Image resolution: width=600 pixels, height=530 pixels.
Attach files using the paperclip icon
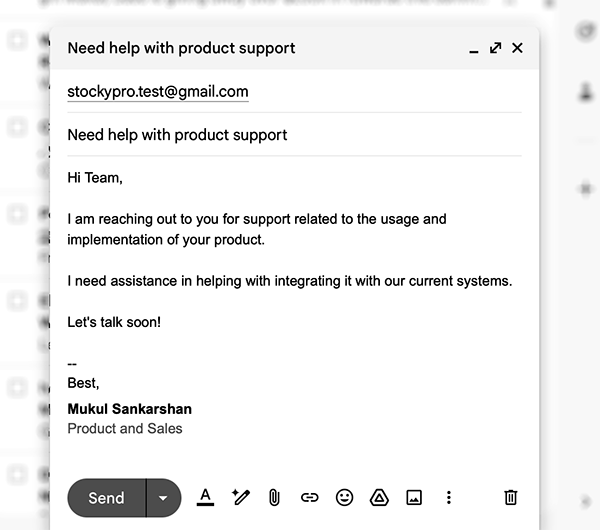(x=274, y=497)
